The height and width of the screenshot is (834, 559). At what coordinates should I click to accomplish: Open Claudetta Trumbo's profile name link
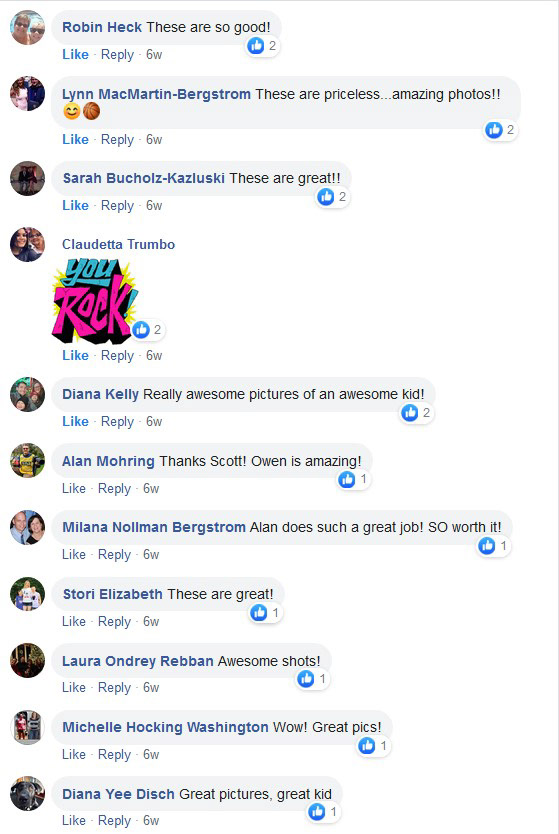tap(119, 245)
